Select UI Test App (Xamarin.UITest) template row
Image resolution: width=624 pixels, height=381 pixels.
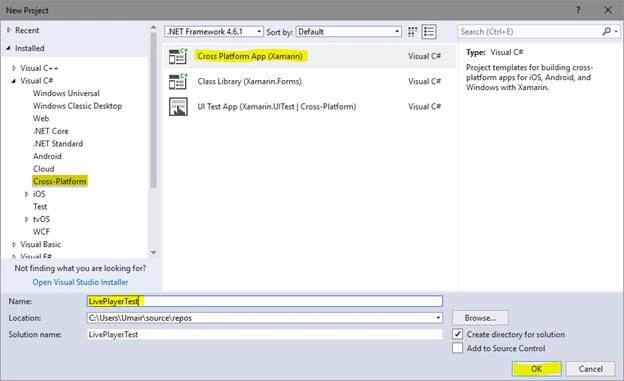coord(310,107)
